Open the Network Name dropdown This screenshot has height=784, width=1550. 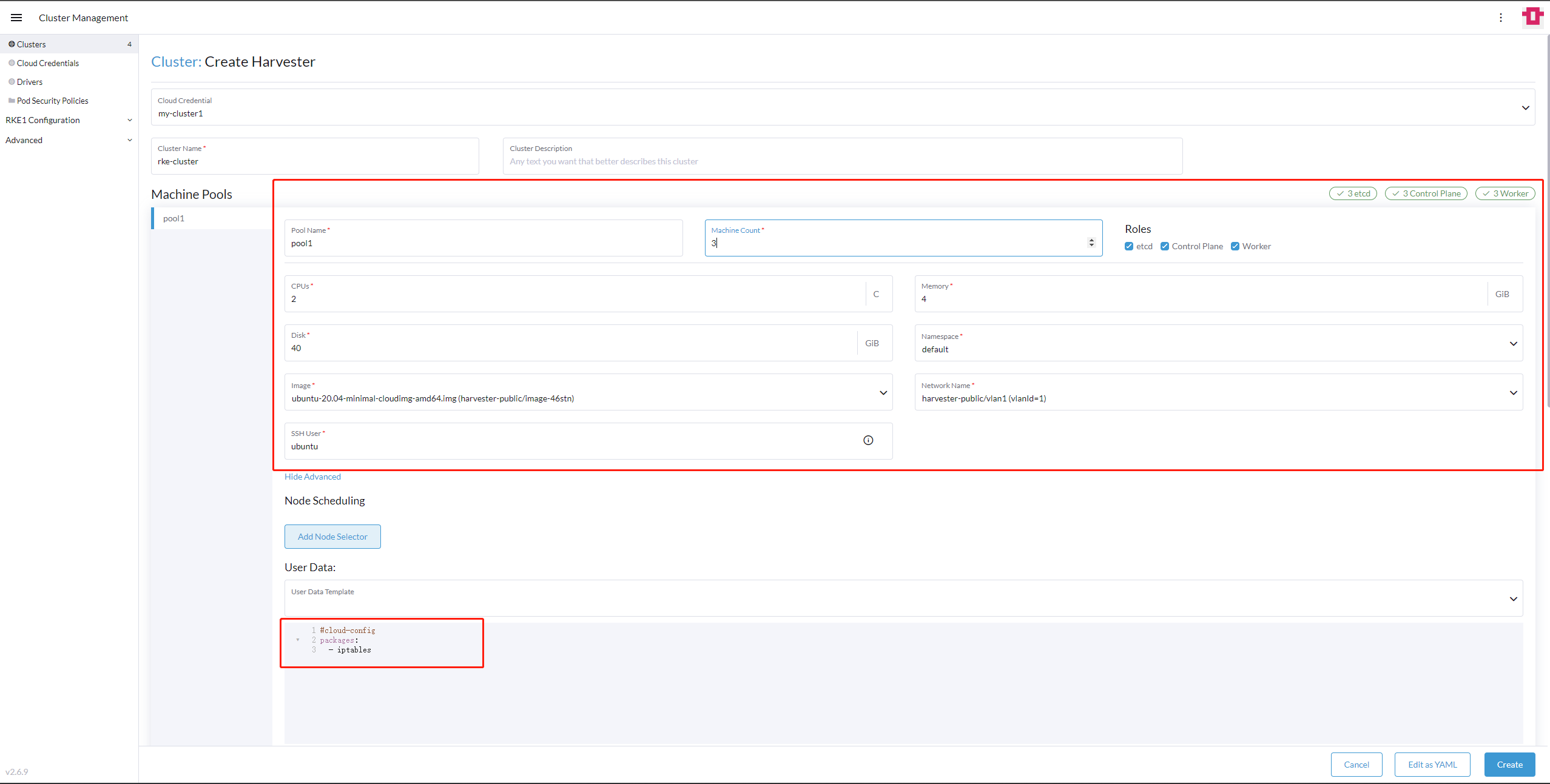click(x=1219, y=392)
